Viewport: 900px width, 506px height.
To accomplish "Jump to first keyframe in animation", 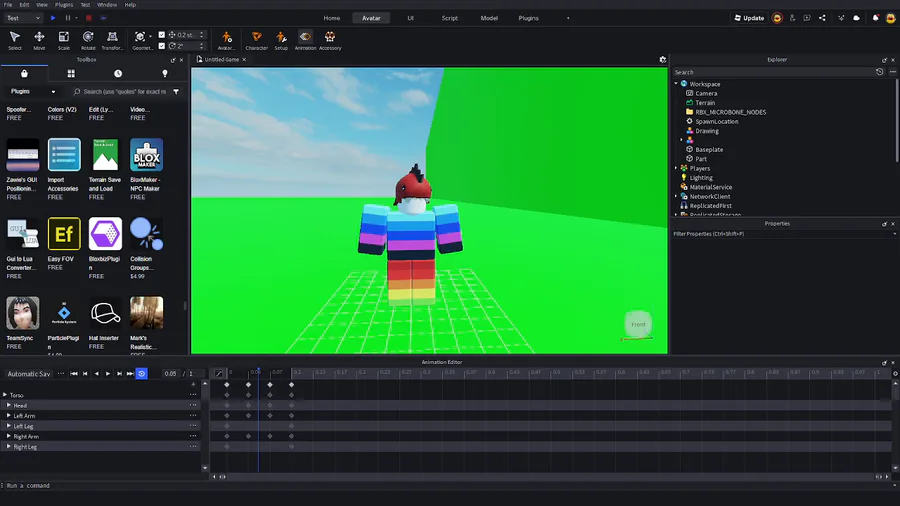I will 74,373.
